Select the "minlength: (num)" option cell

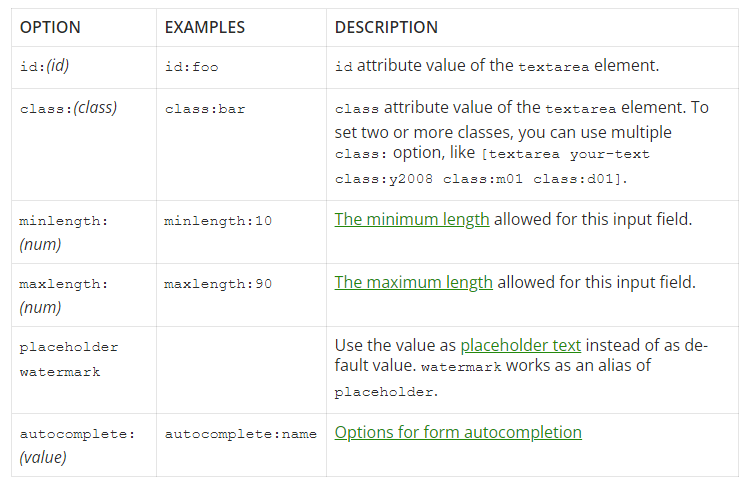pos(62,232)
